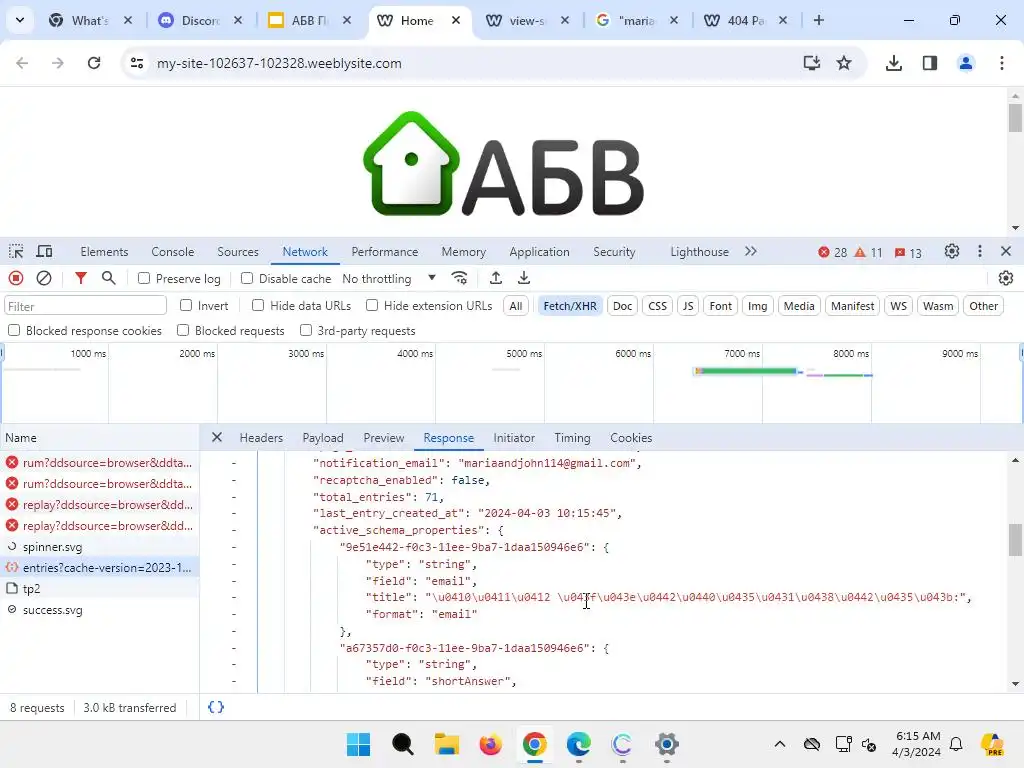This screenshot has height=768, width=1024.
Task: Enable Preserve log checkbox
Action: (144, 278)
